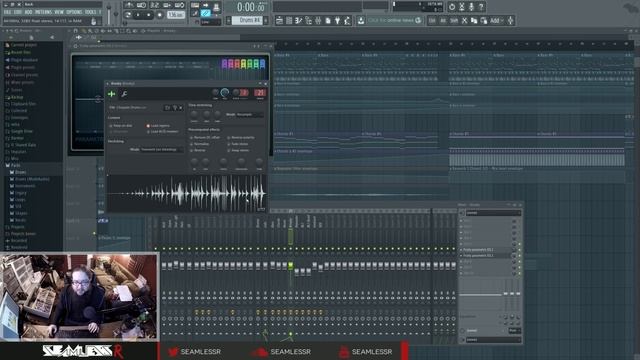The image size is (640, 360).
Task: Open the OPTIONS menu
Action: coord(74,12)
